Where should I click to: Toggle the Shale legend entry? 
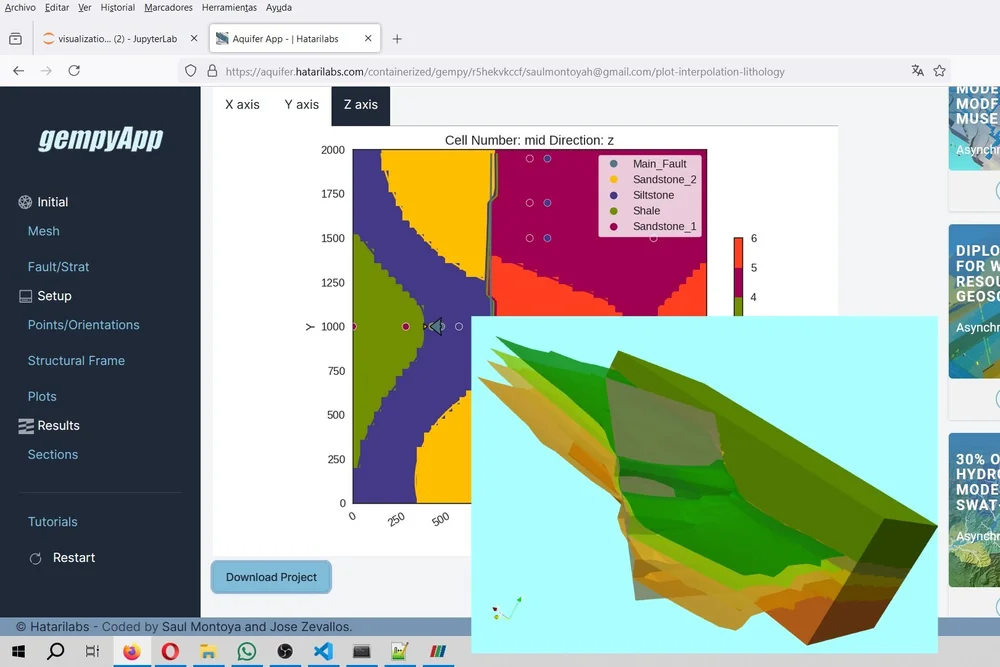coord(645,211)
